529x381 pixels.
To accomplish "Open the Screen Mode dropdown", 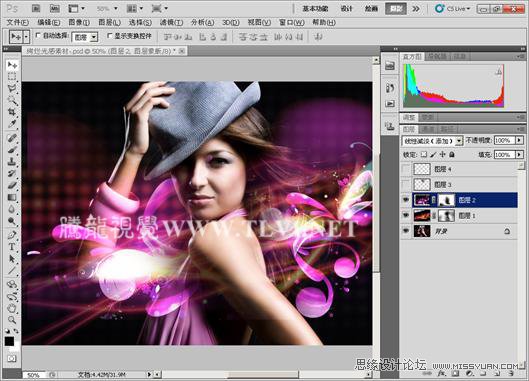I will 160,8.
